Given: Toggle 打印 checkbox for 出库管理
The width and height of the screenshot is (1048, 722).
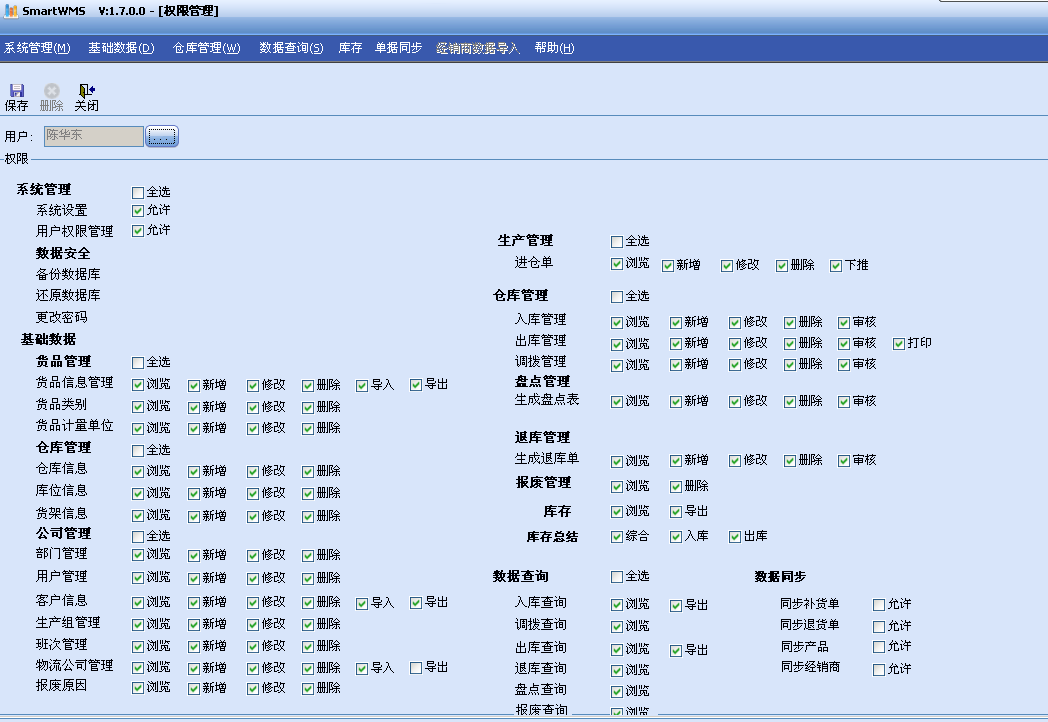Looking at the screenshot, I should click(899, 343).
